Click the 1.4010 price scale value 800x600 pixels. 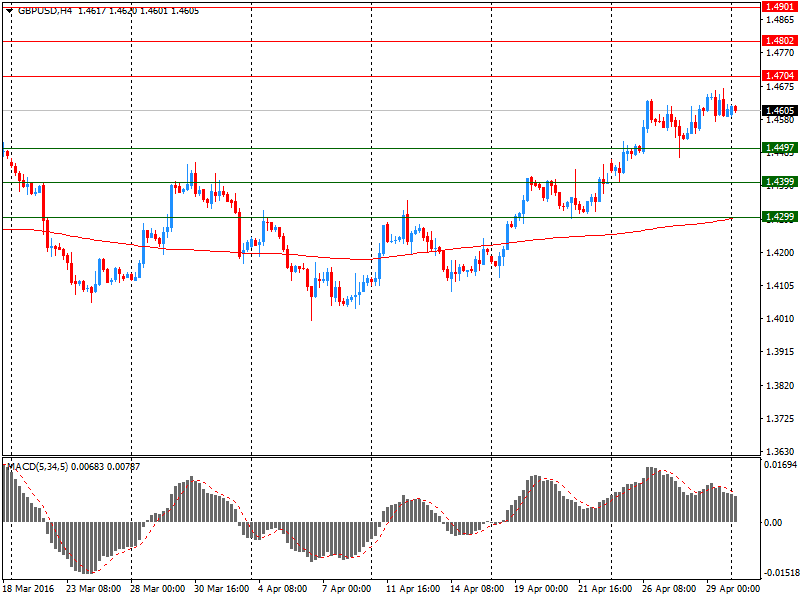(780, 319)
